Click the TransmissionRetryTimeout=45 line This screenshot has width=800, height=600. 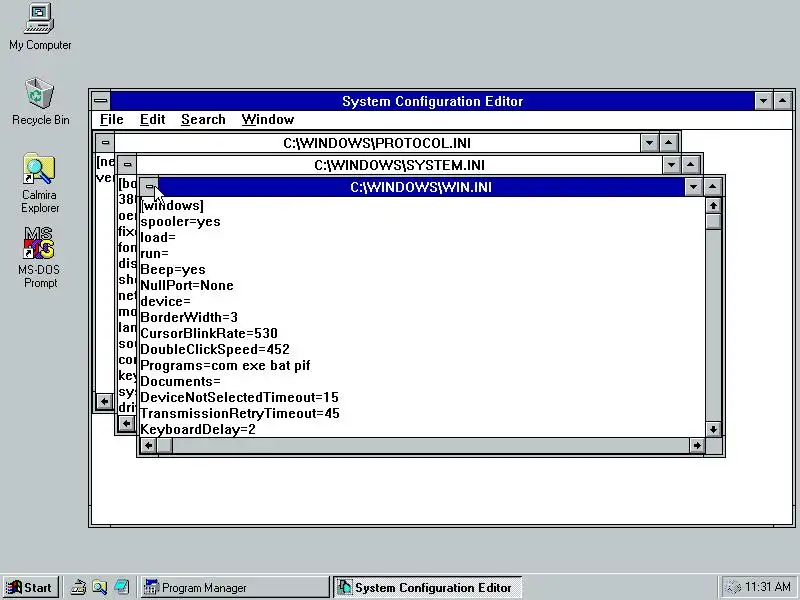(x=240, y=413)
